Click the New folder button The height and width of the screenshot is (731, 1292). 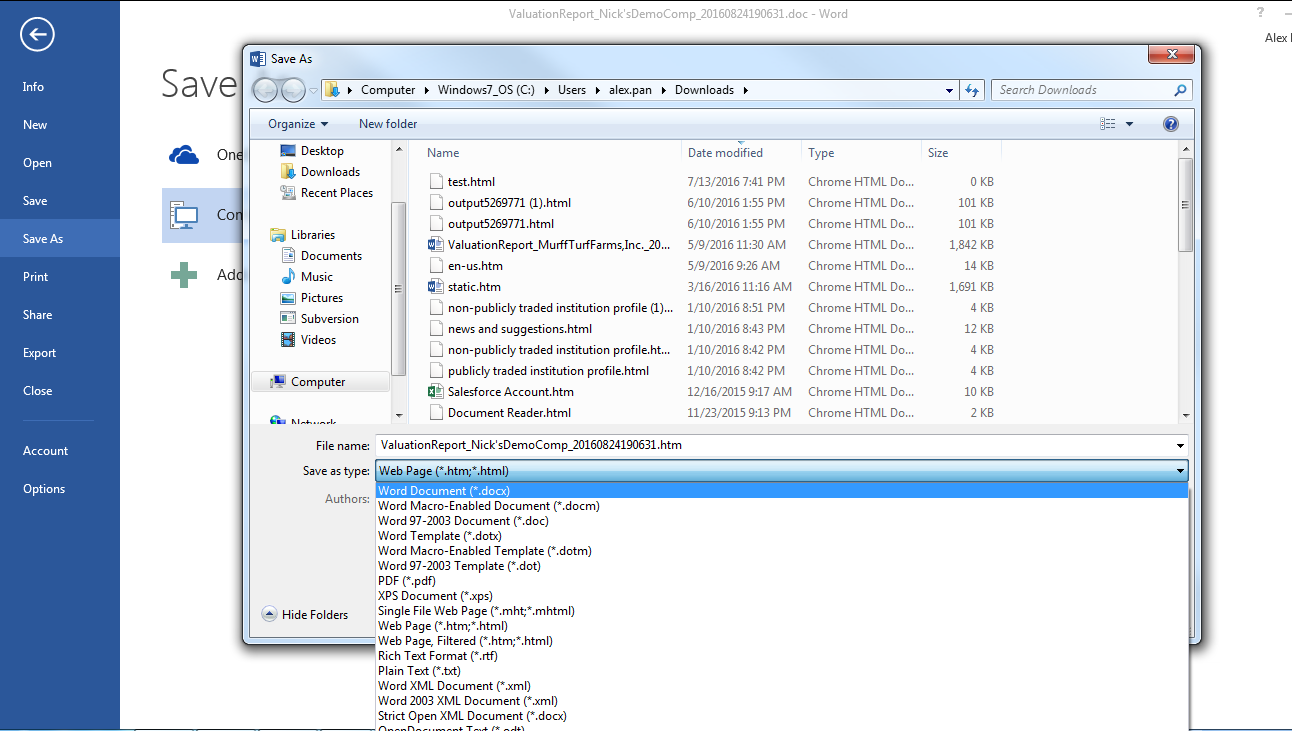[388, 124]
